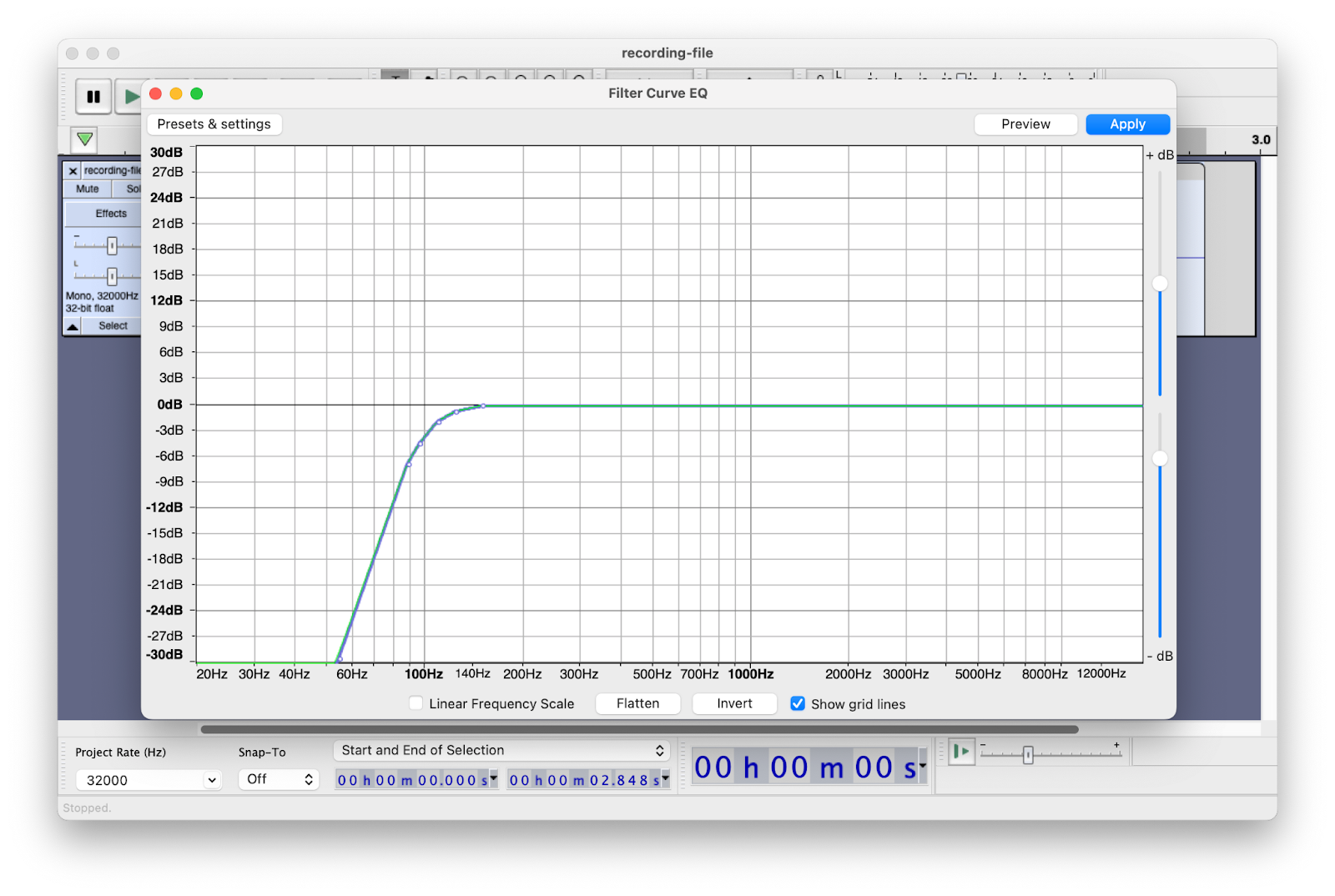Open Start and End of Selection dropdown
Screen dimensions: 1335x896
tap(501, 751)
